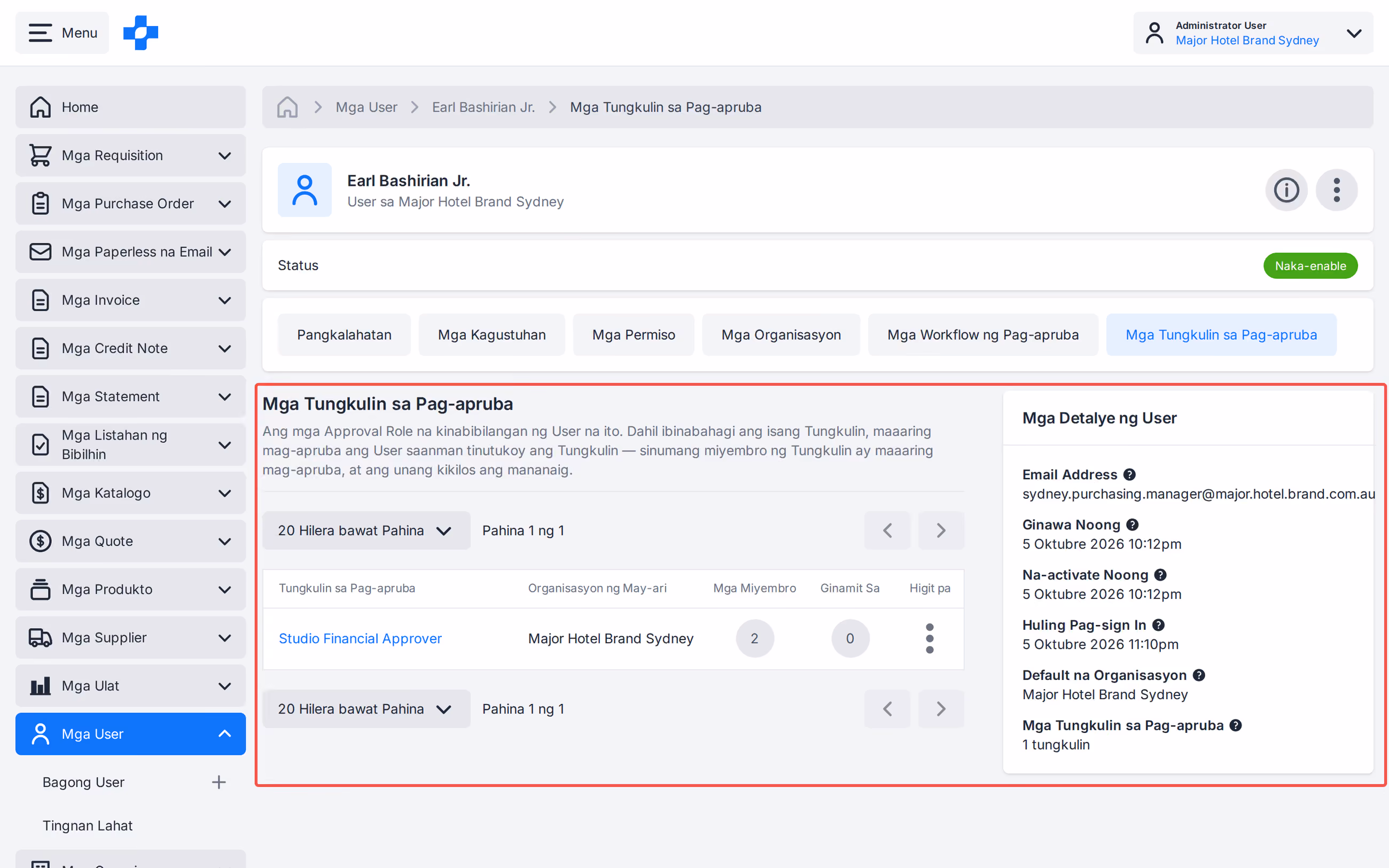Go to Mga User breadcrumb link
Viewport: 1389px width, 868px height.
click(x=366, y=107)
